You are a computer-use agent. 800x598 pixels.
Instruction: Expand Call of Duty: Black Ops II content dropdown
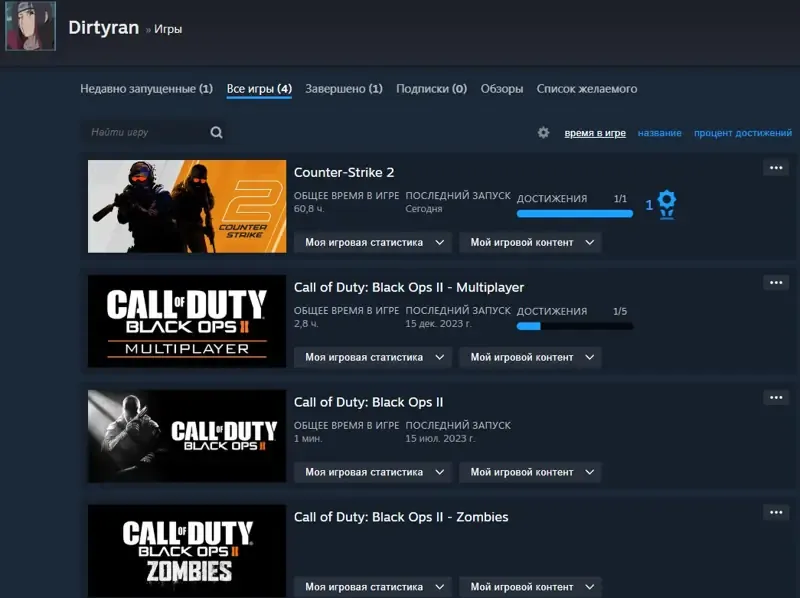(531, 472)
